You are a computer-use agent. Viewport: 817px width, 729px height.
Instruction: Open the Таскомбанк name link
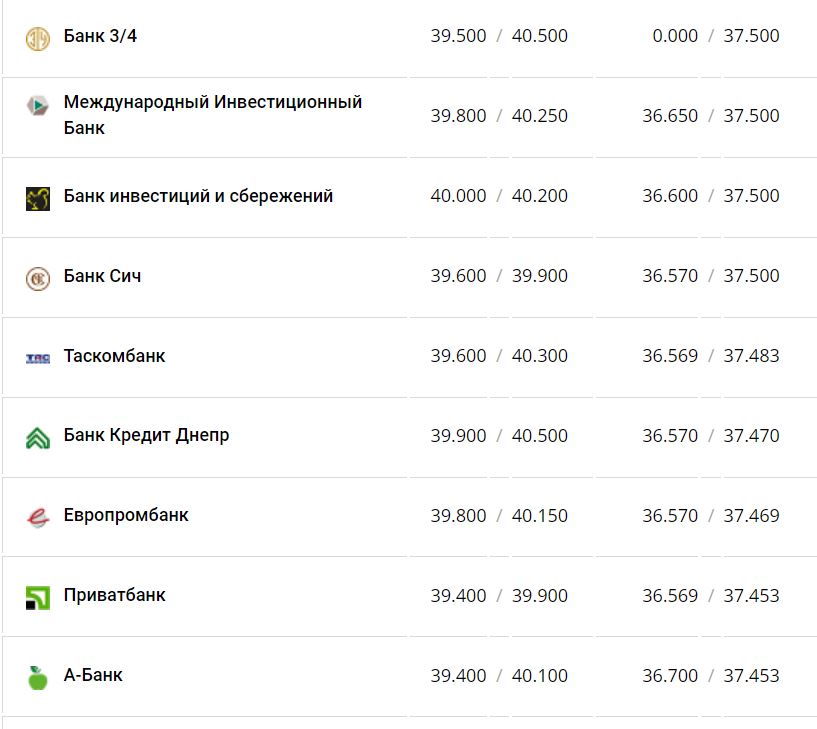coord(114,356)
